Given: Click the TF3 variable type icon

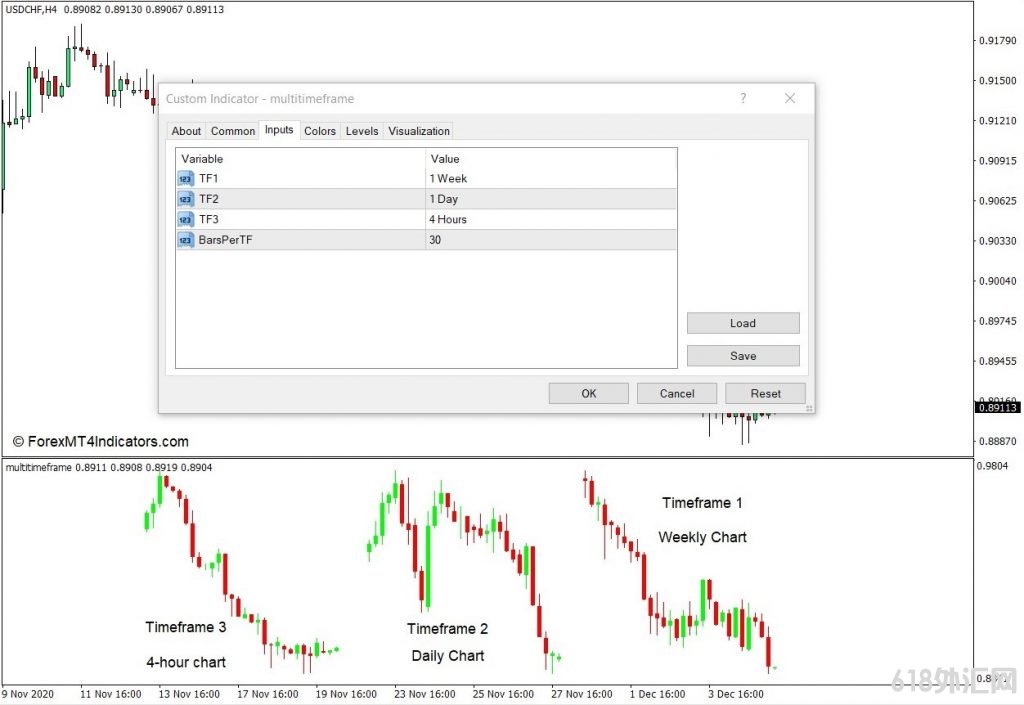Looking at the screenshot, I should [x=186, y=219].
